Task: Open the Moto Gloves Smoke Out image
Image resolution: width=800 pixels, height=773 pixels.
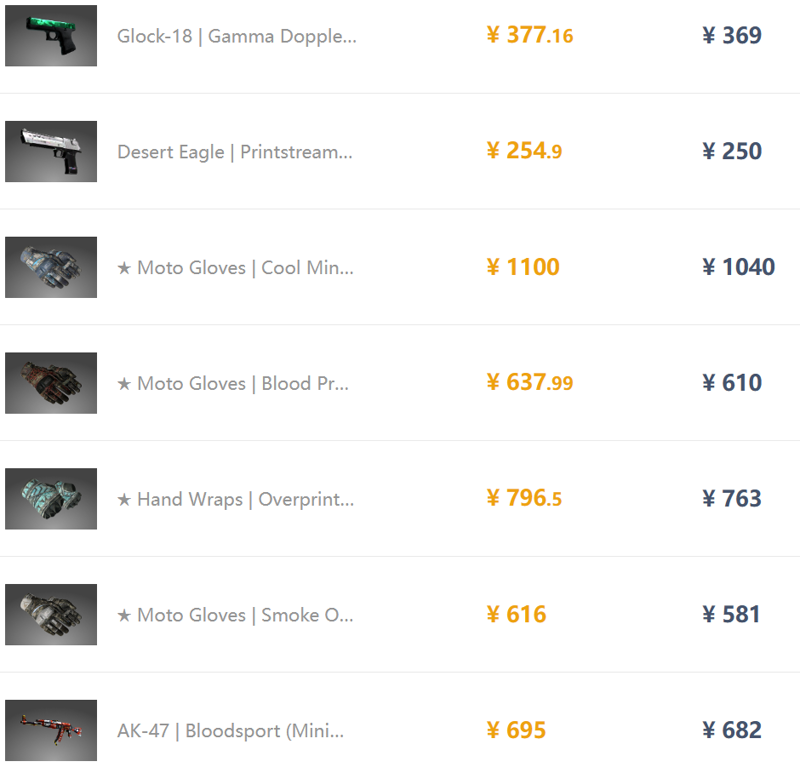Action: tap(51, 615)
